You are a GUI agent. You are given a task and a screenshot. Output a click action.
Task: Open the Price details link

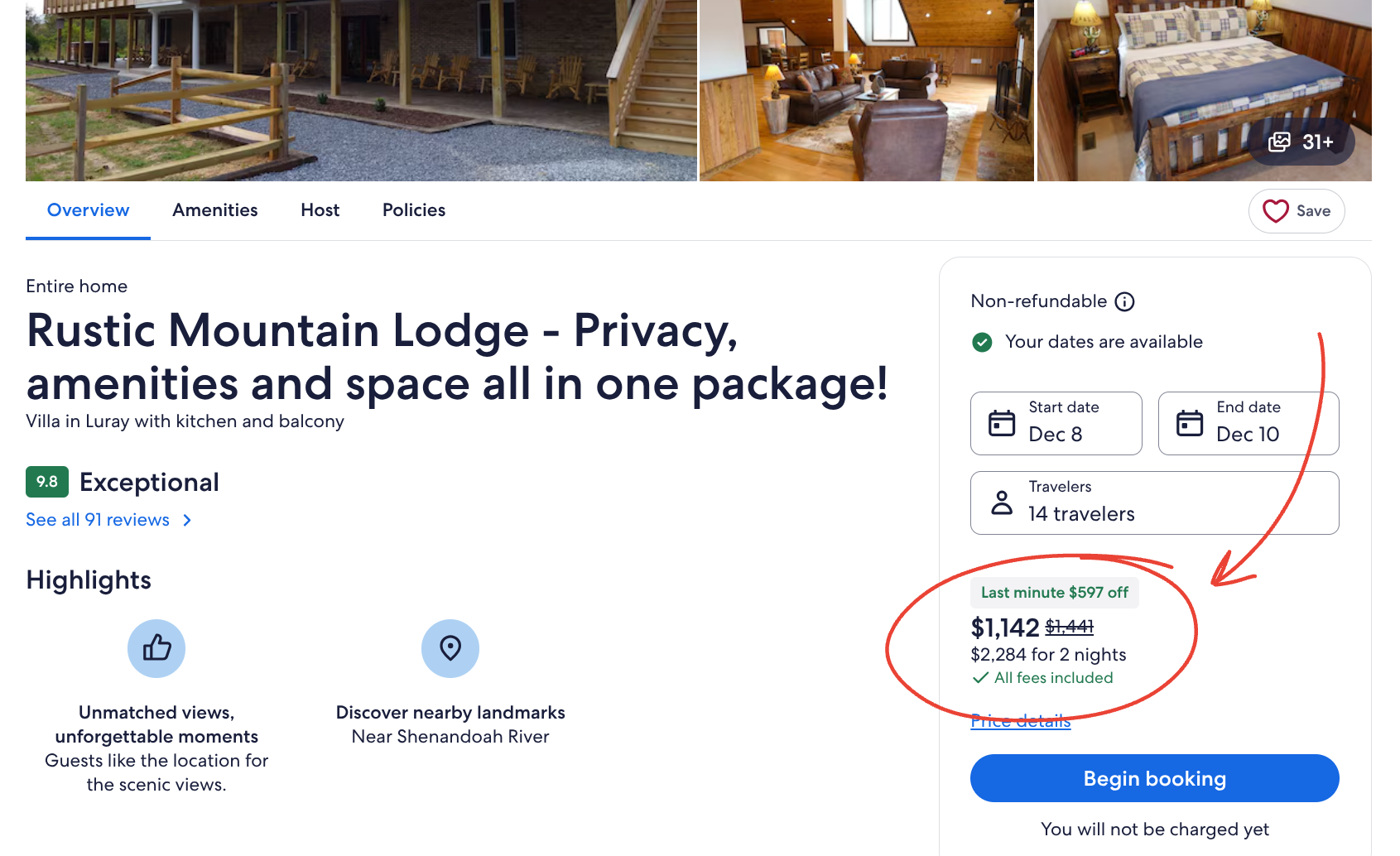1020,720
